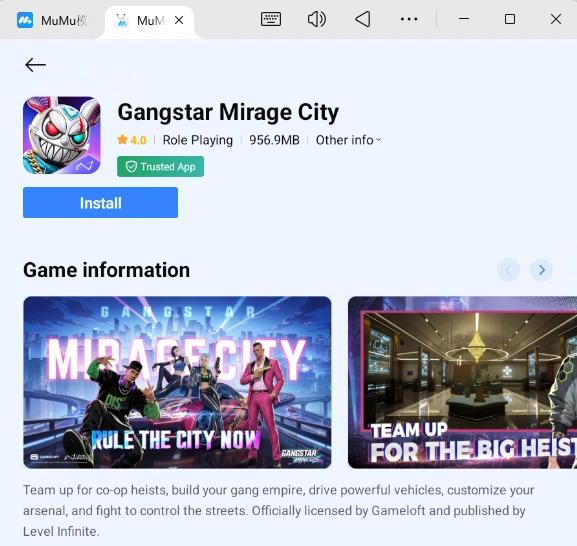Close the active MuMu tab
This screenshot has height=546, width=577.
179,20
